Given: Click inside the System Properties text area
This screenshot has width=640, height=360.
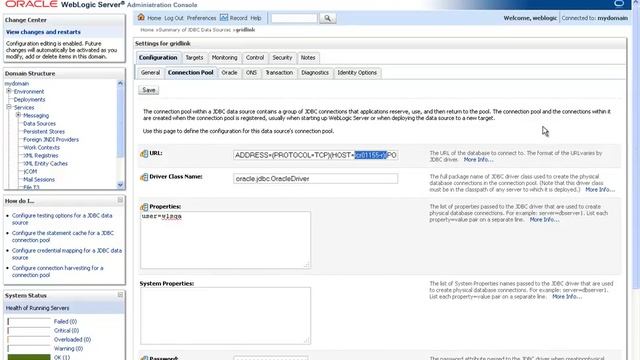Looking at the screenshot, I should tap(225, 316).
